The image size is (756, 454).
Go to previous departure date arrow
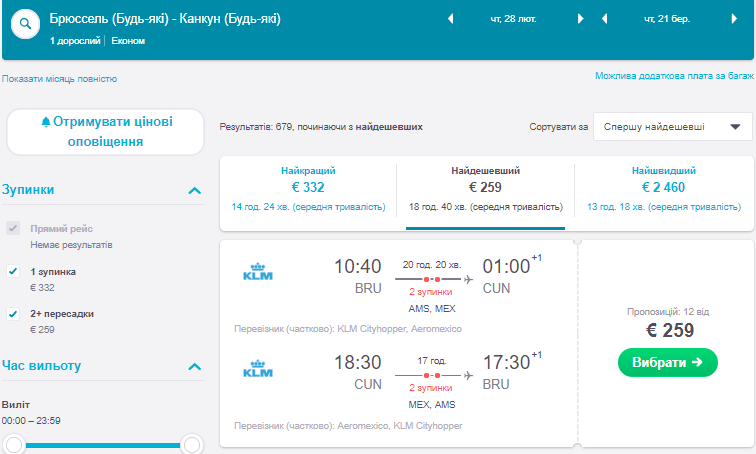(450, 19)
